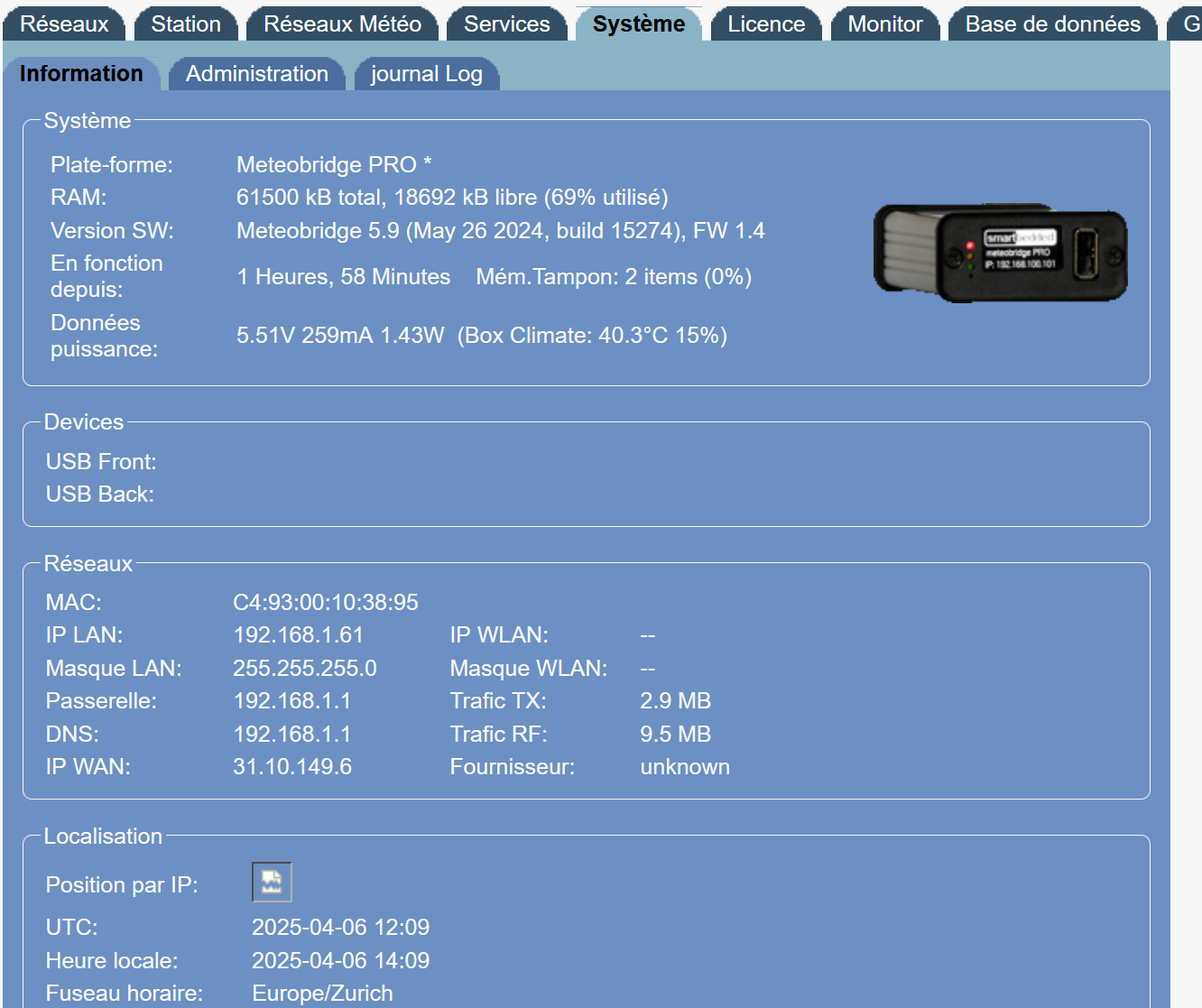Click the DNS label
Screen dimensions: 1202x1008
point(72,735)
